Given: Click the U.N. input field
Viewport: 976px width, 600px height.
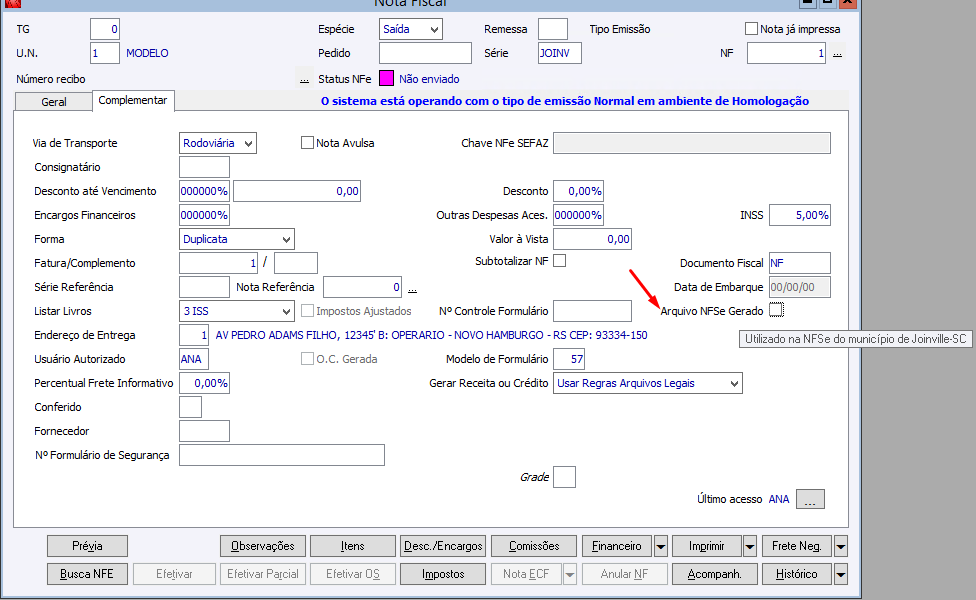Looking at the screenshot, I should 105,53.
